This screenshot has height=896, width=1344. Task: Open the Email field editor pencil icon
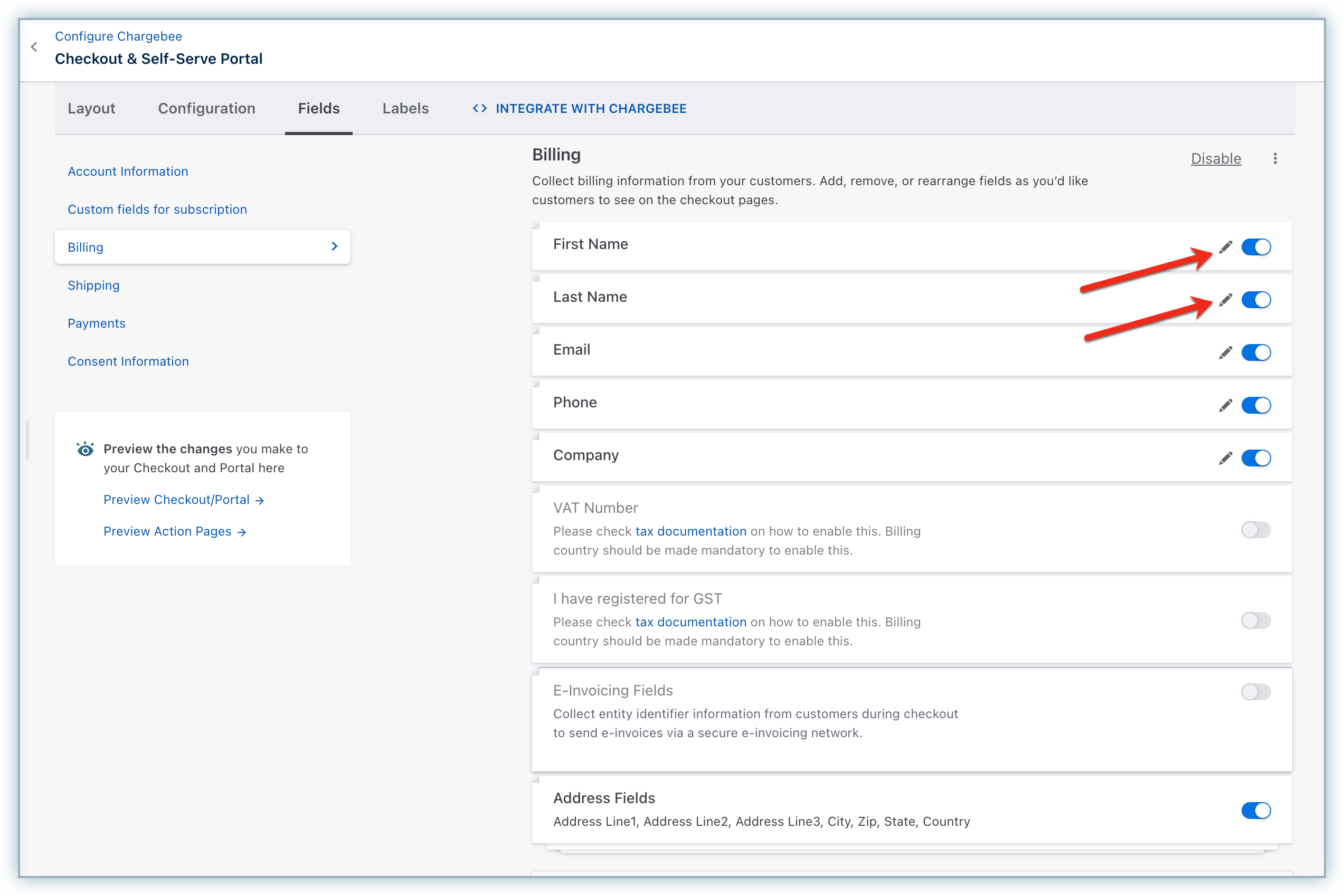click(1225, 352)
